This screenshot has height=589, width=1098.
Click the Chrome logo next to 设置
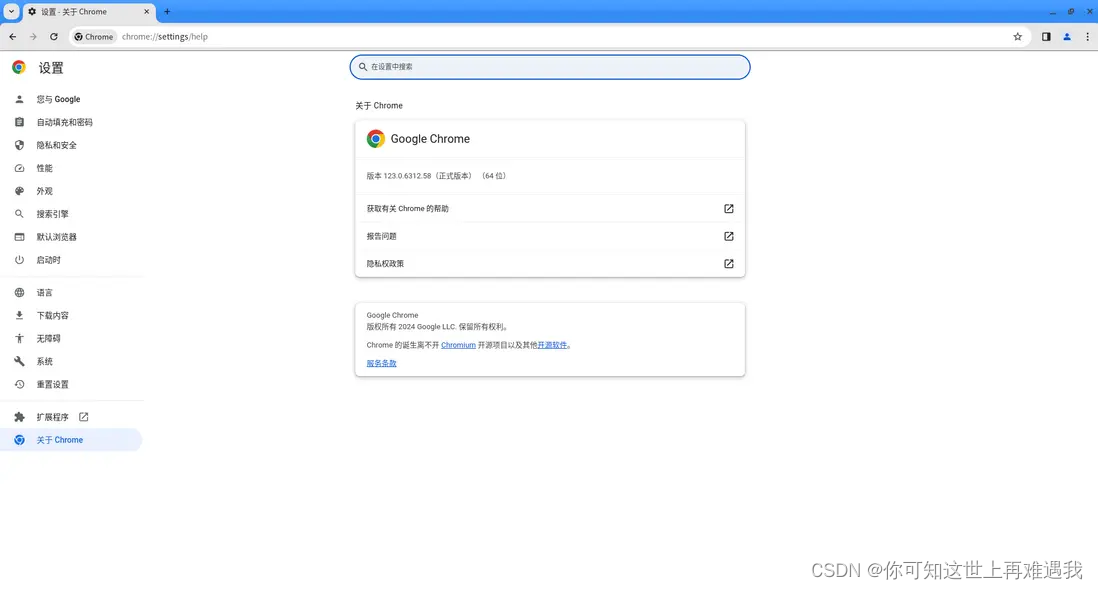[x=19, y=67]
